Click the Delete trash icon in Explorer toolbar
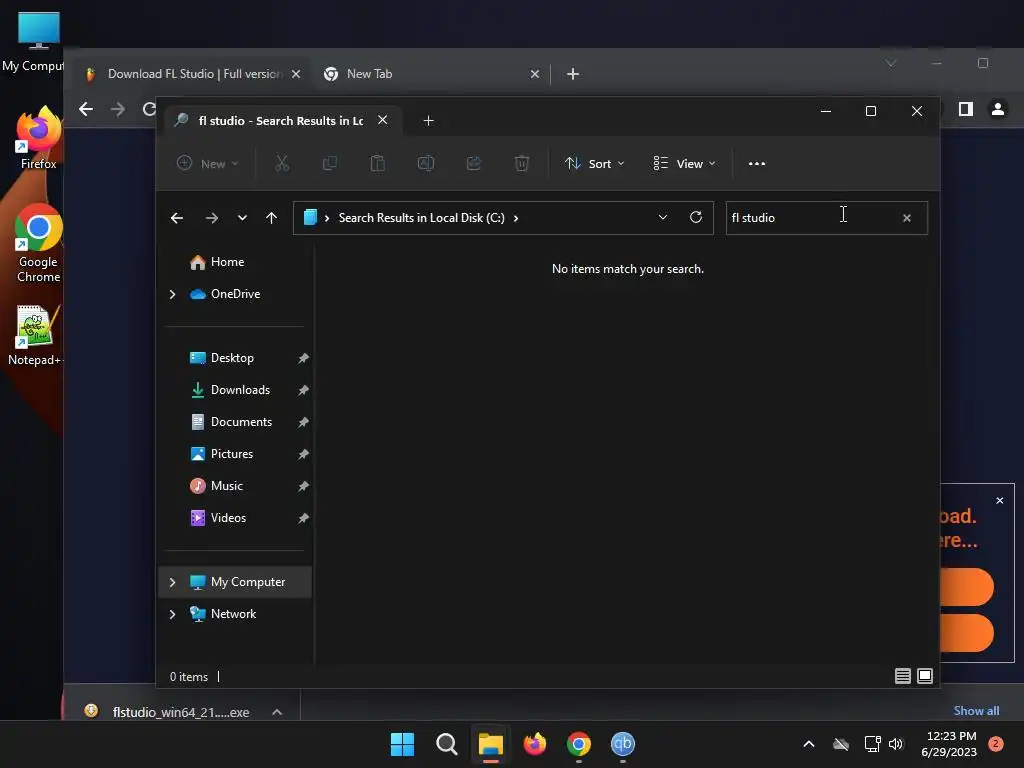This screenshot has height=768, width=1024. [522, 163]
